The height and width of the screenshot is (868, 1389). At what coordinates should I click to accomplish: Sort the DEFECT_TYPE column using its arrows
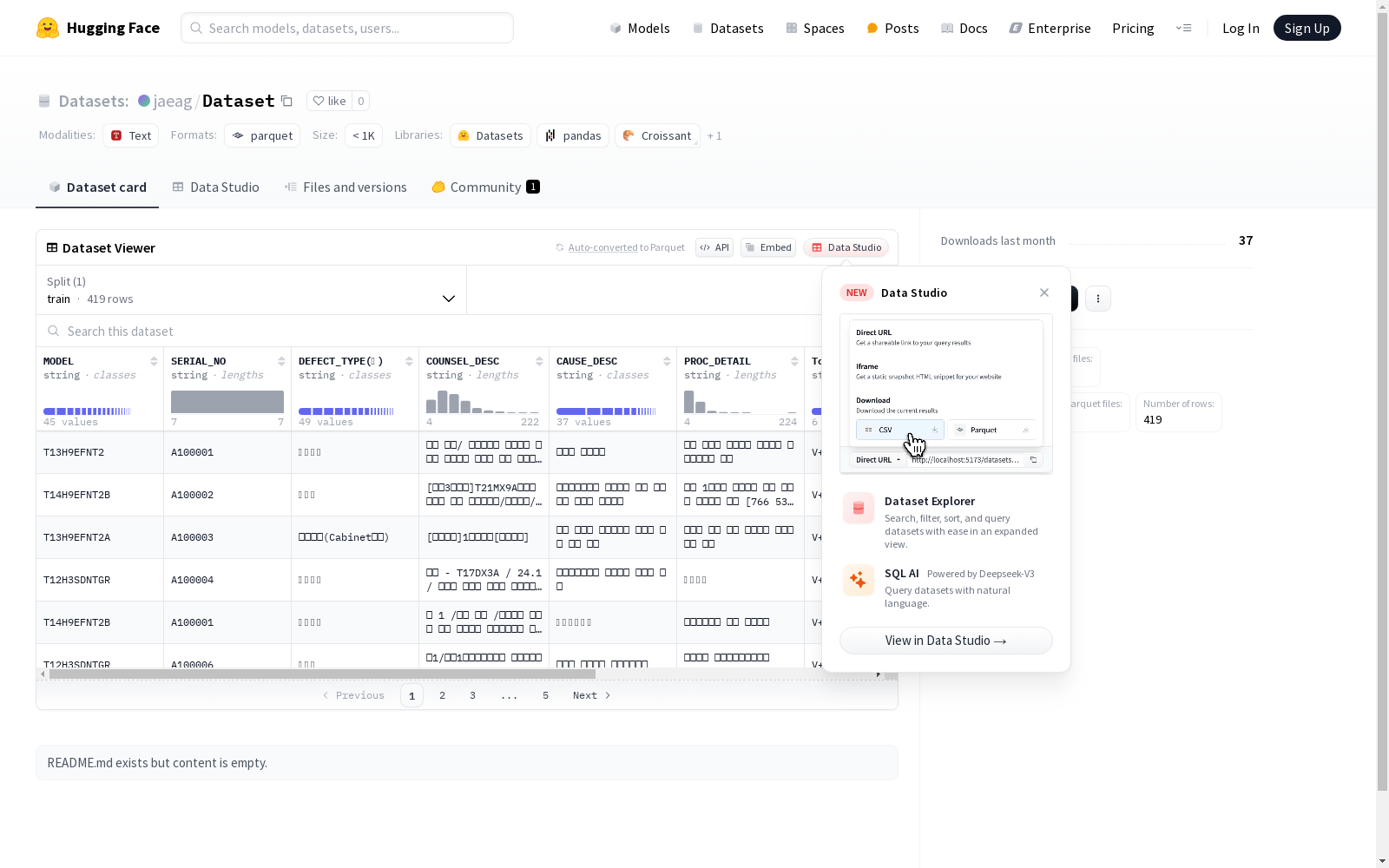(409, 361)
